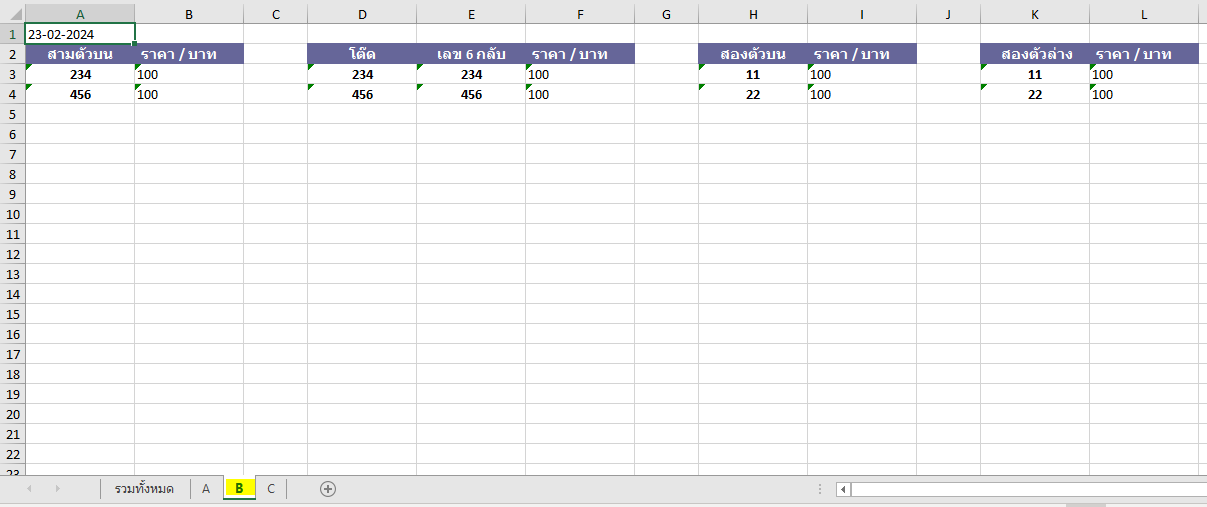Click the horizontal scrollbar track
Viewport: 1207px width, 507px height.
click(x=1020, y=489)
